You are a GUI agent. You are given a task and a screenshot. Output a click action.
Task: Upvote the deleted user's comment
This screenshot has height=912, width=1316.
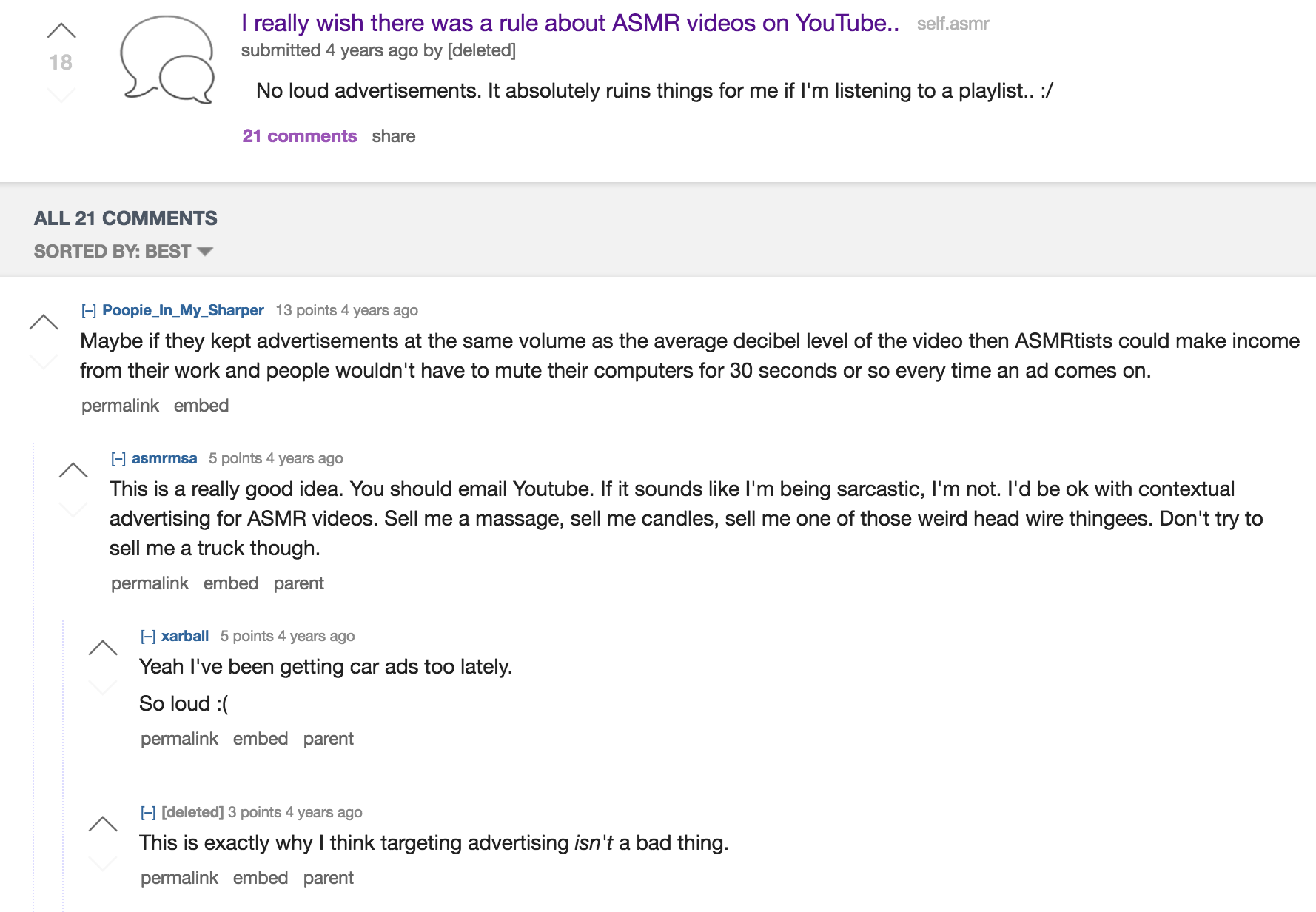[x=103, y=824]
